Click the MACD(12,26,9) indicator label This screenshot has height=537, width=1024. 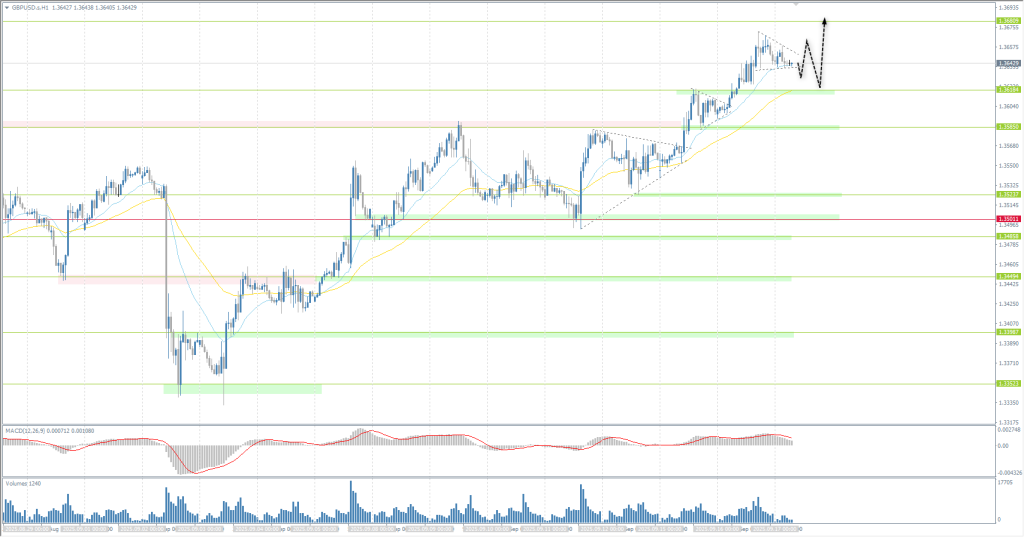[x=30, y=431]
